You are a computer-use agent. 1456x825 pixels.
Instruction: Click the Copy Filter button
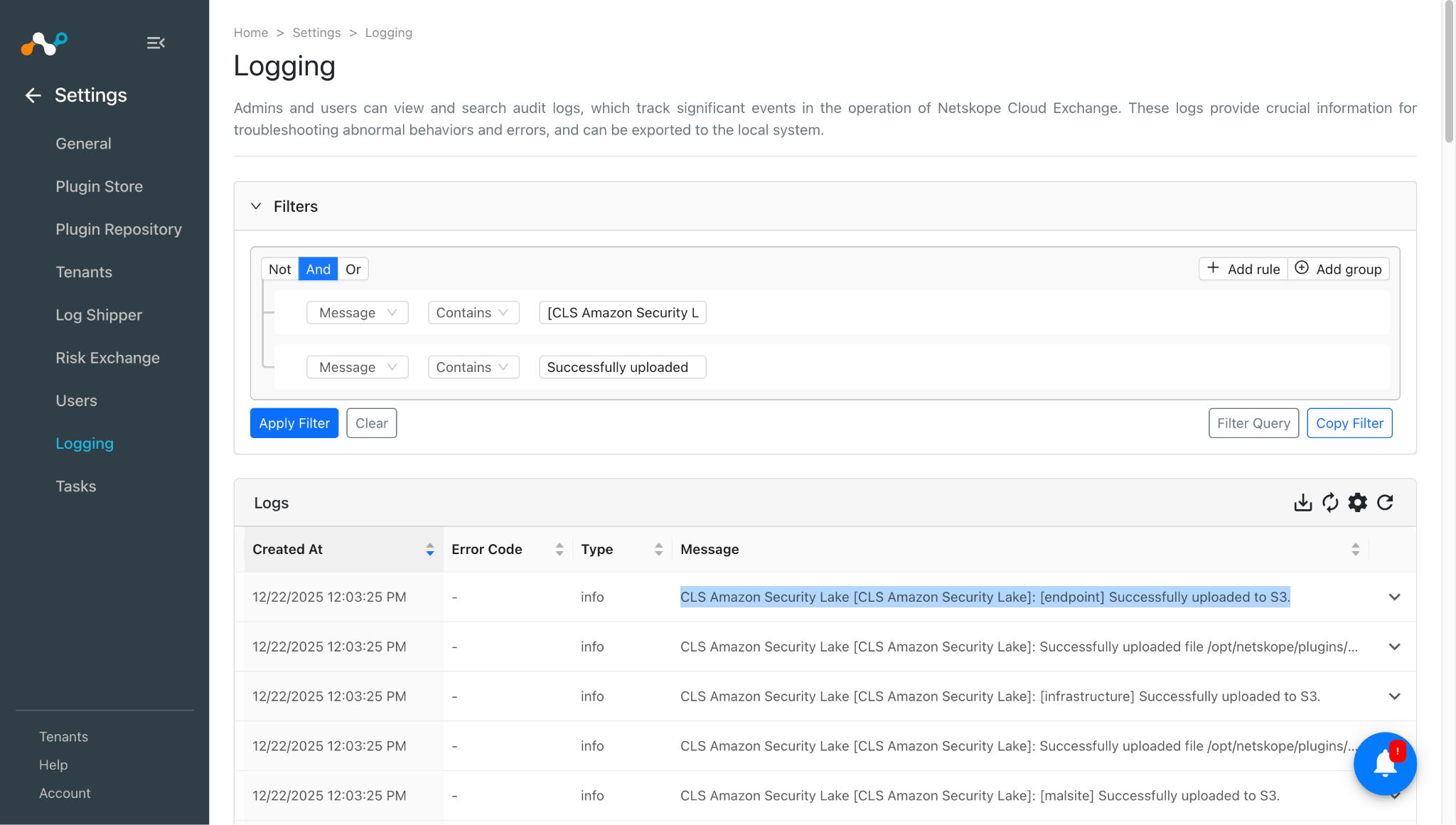click(1349, 423)
